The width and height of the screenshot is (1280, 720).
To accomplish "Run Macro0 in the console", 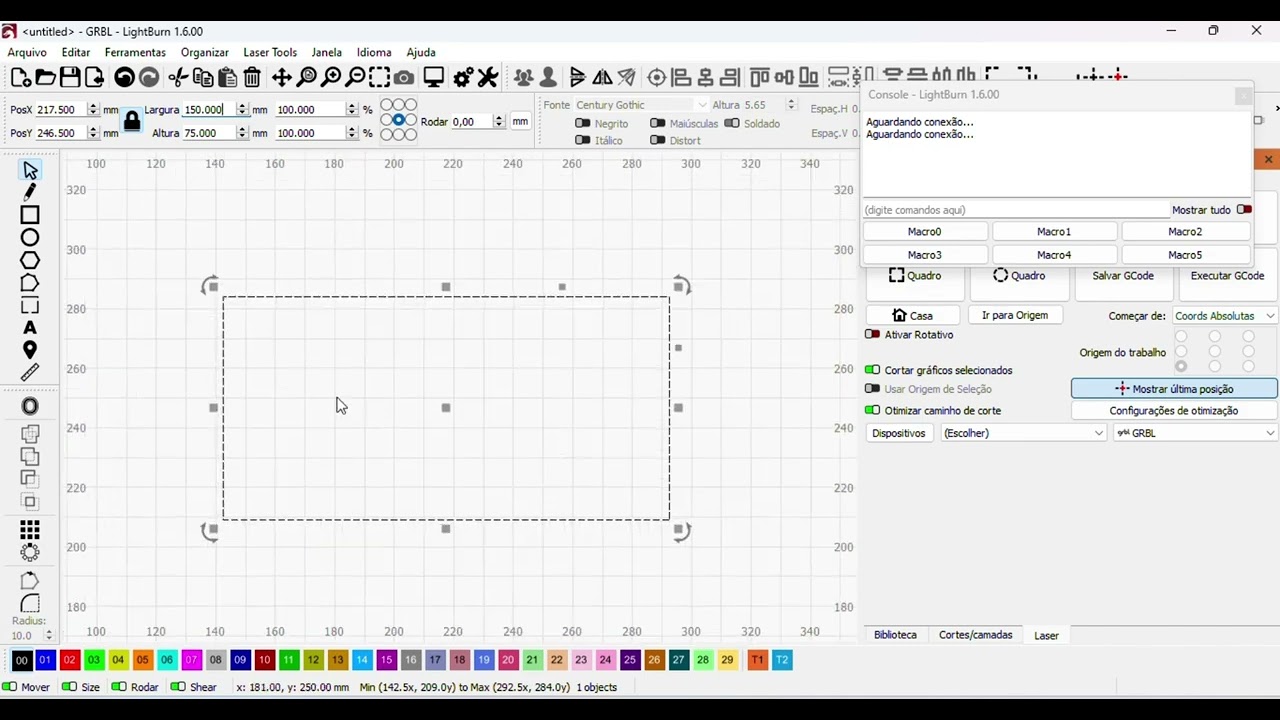I will [924, 232].
